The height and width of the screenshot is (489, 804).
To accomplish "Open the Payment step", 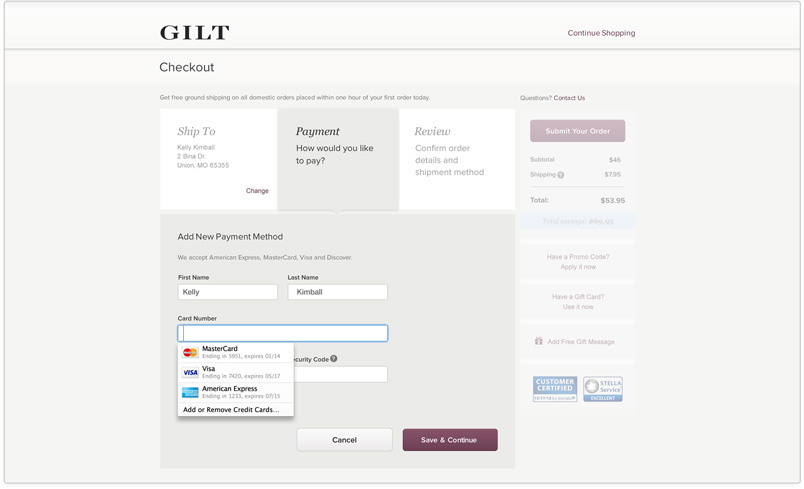I will click(338, 159).
